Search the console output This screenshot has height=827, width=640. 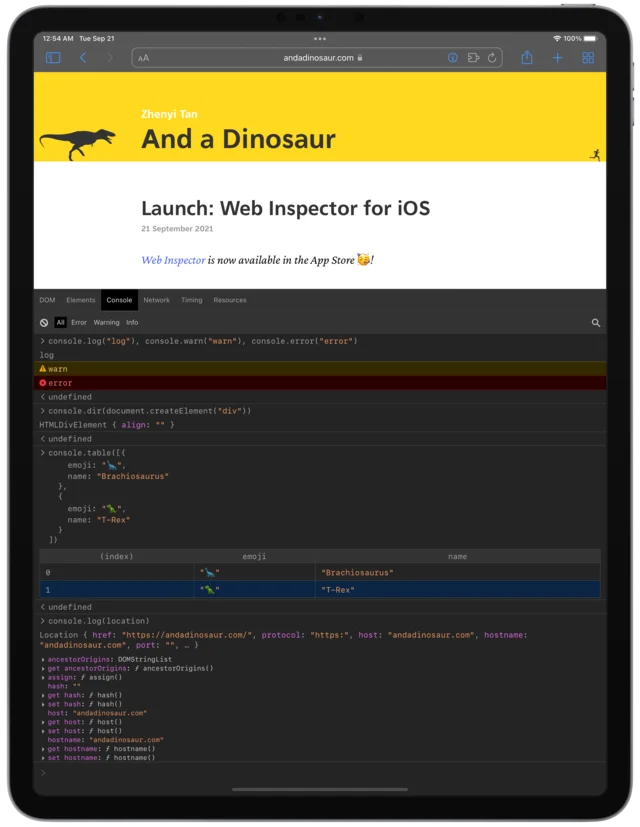click(x=596, y=322)
